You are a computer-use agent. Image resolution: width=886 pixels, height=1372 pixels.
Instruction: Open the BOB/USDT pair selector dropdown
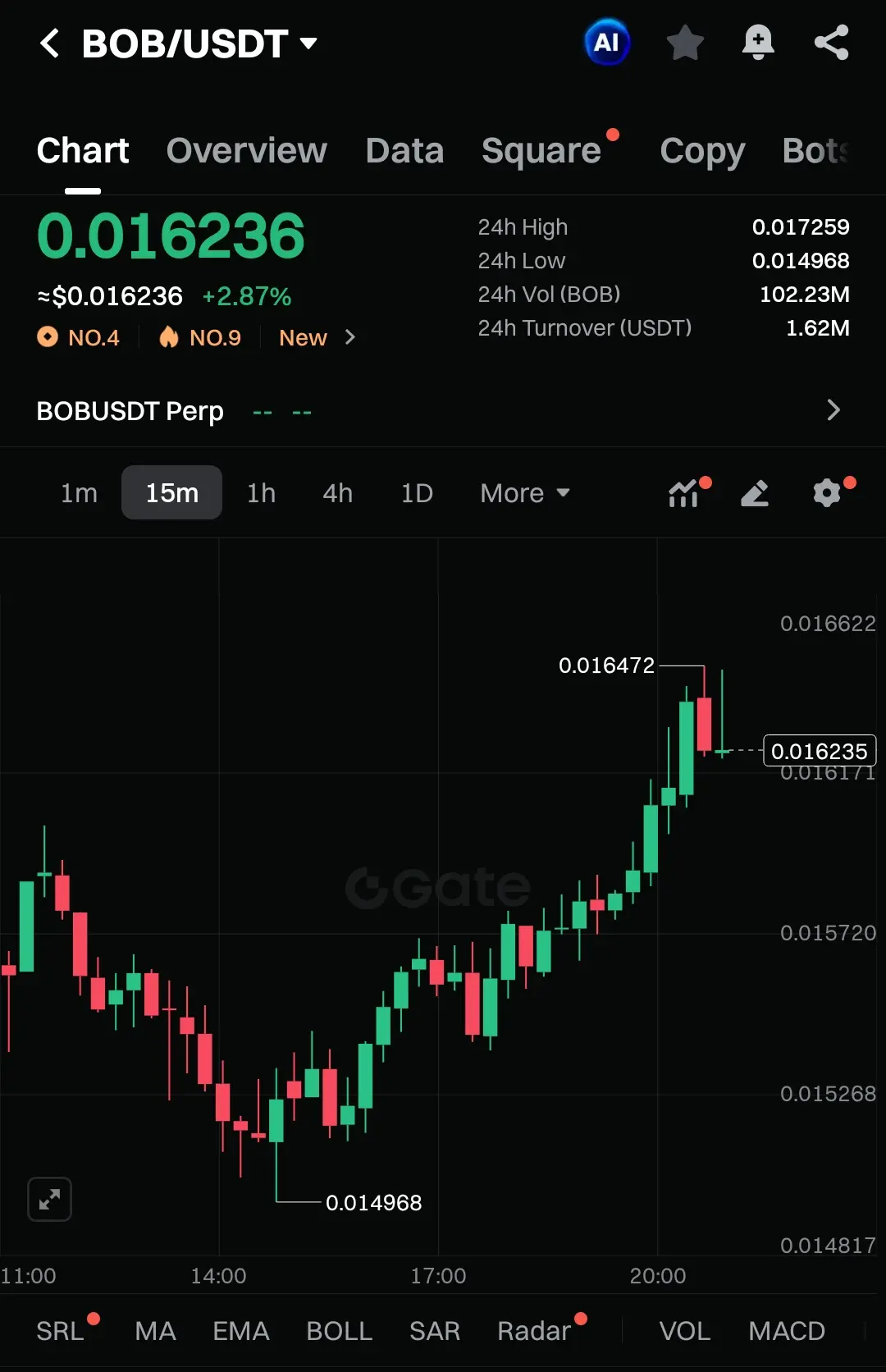point(199,43)
